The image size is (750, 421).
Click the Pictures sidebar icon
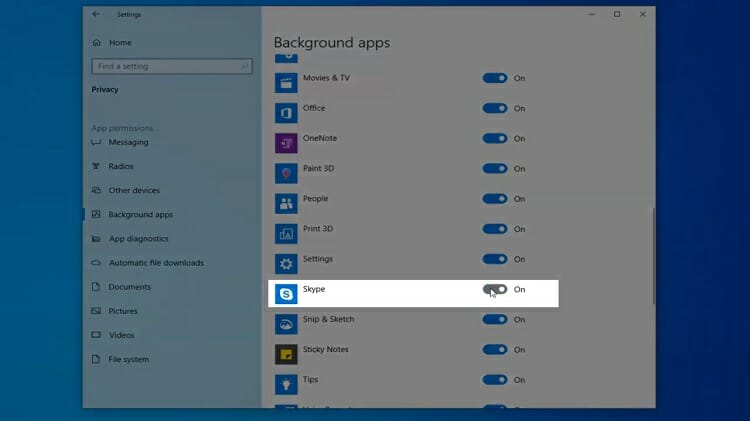(96, 310)
